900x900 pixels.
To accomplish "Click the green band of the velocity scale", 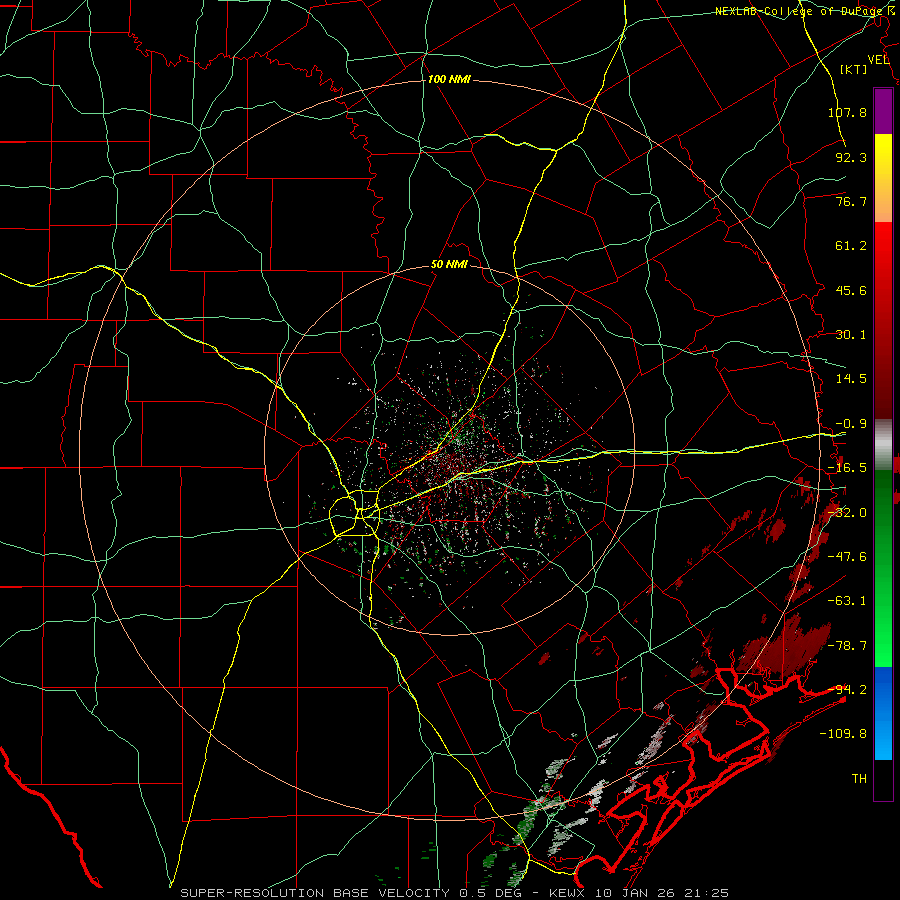I will click(883, 568).
